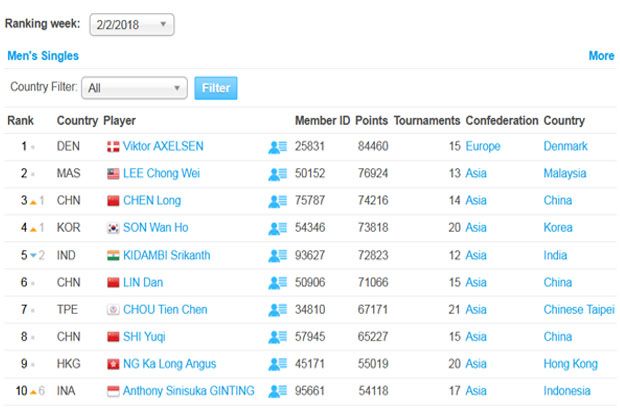
Task: Open LIN Dan's player profile icon
Action: coord(278,282)
